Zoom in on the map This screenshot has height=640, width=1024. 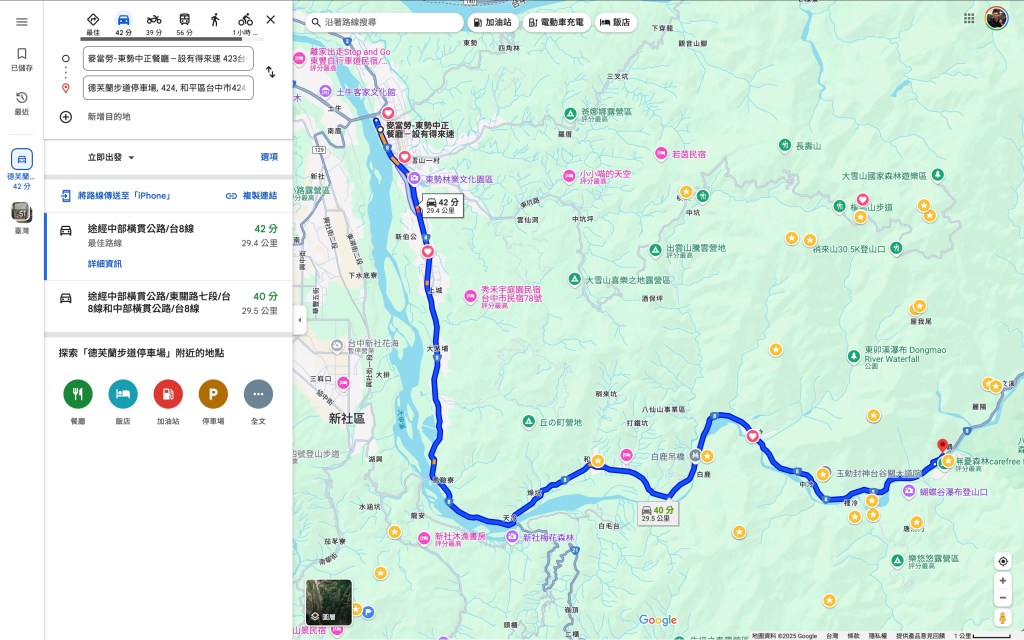(1002, 580)
